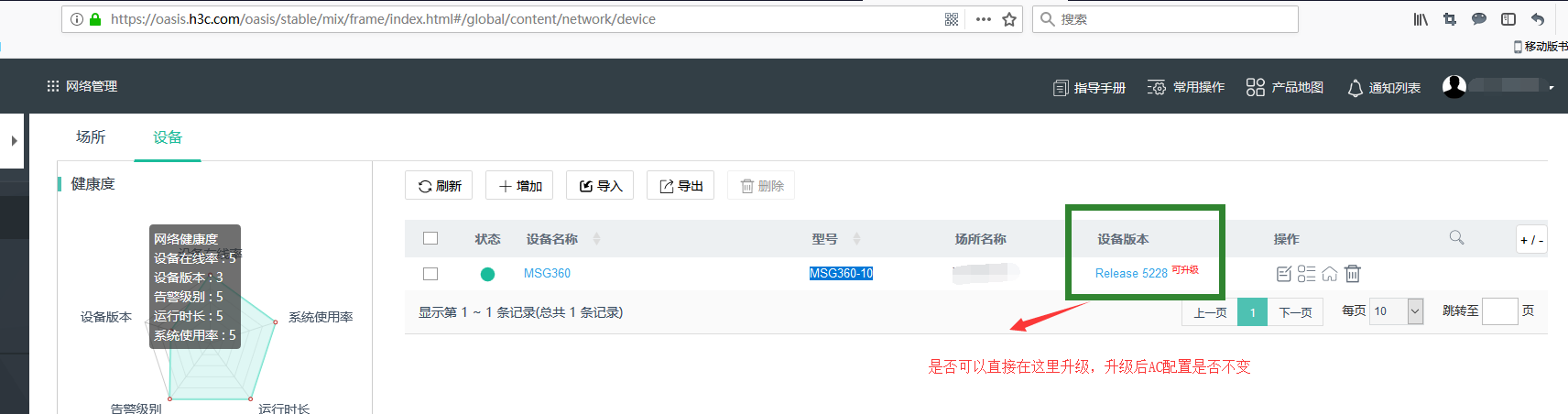Go to 上一页 previous page
This screenshot has height=414, width=1568.
pos(1210,312)
